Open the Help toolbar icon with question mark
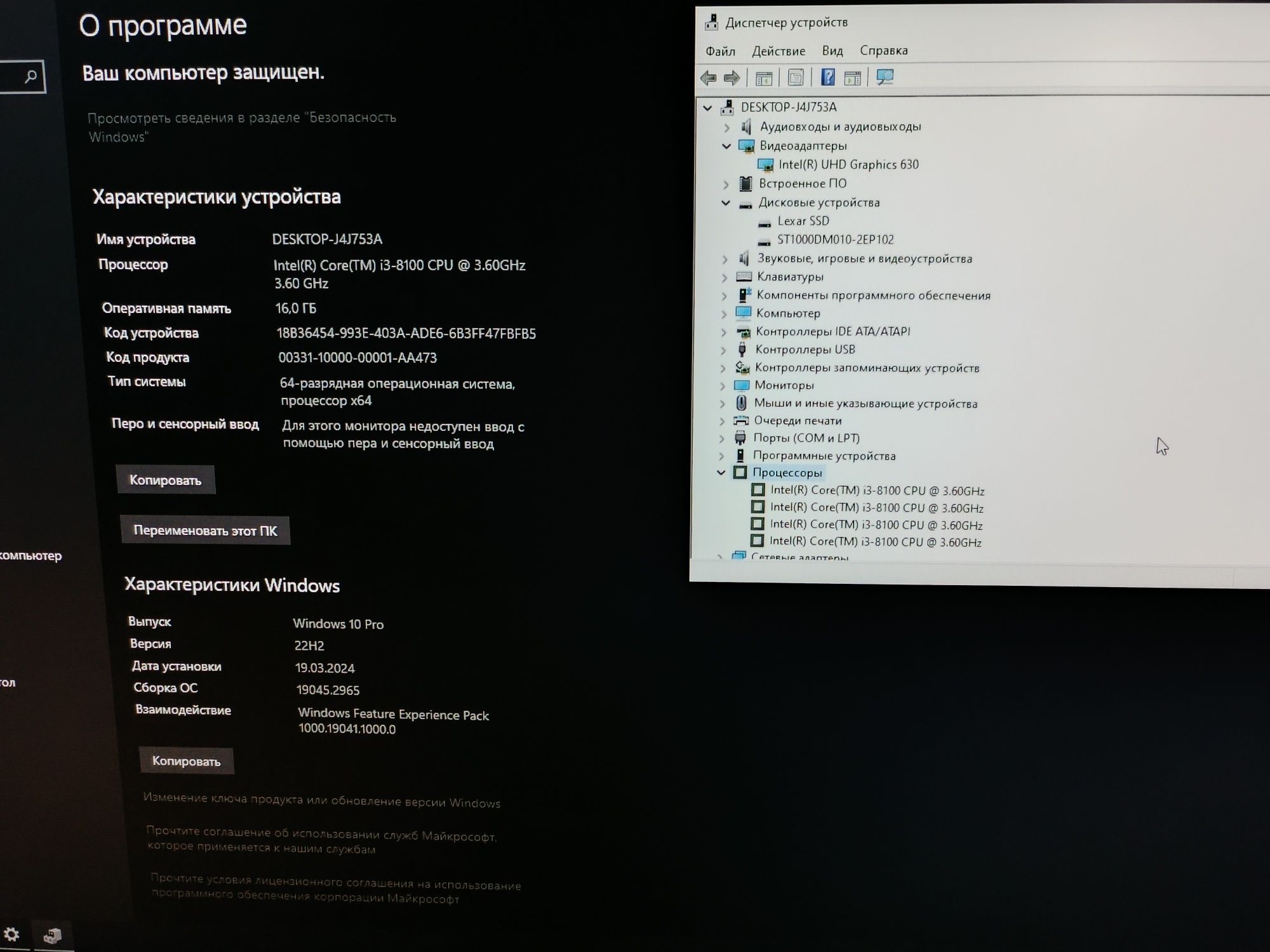 click(827, 77)
